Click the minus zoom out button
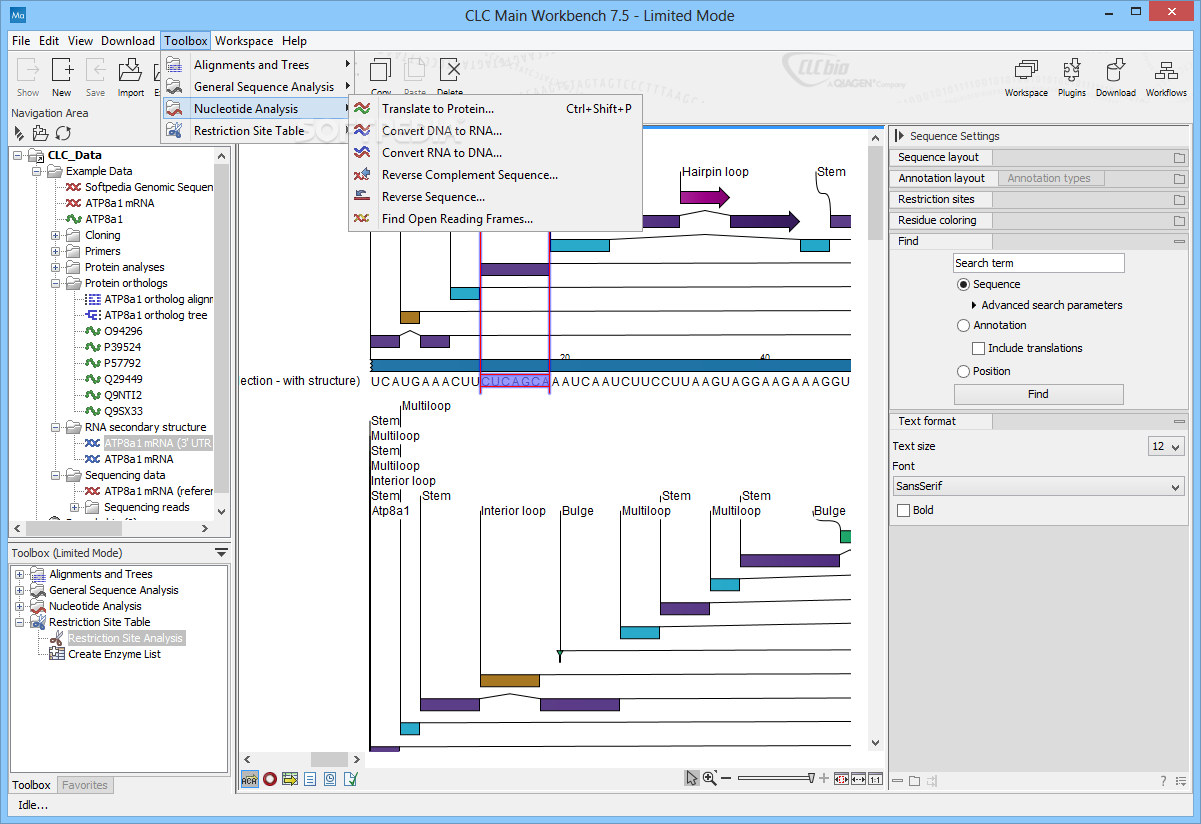Image resolution: width=1201 pixels, height=824 pixels. [x=726, y=778]
